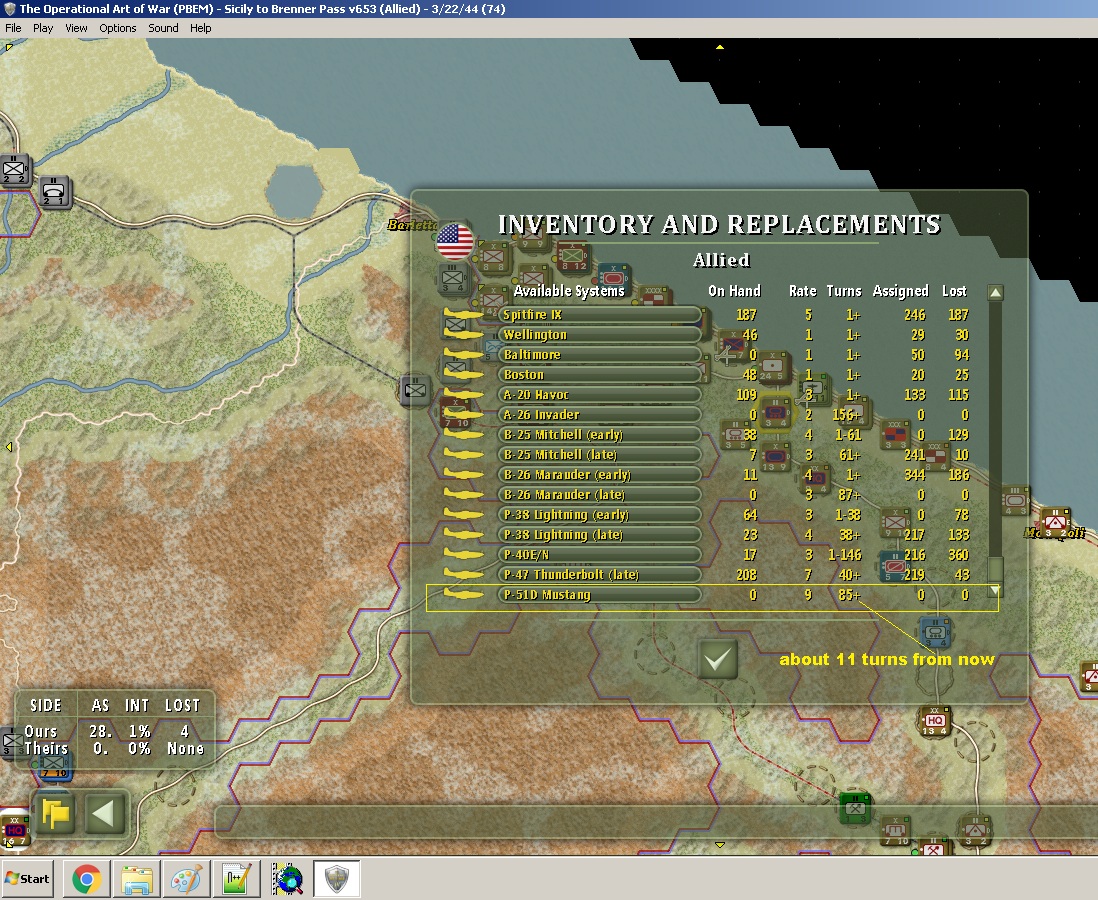
Task: Select B-26 Marauder (early) row
Action: click(599, 475)
